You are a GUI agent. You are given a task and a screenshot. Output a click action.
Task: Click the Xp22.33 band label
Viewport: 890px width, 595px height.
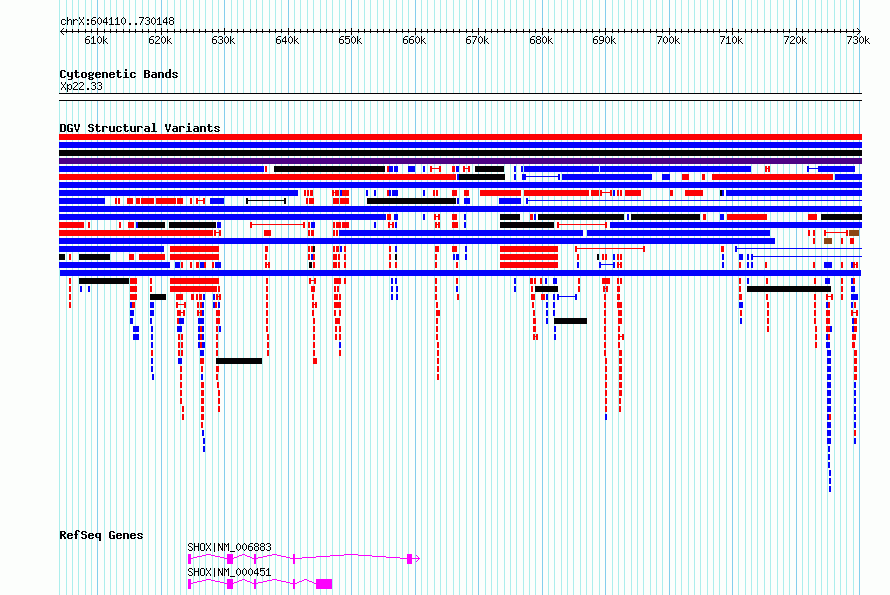click(x=81, y=86)
